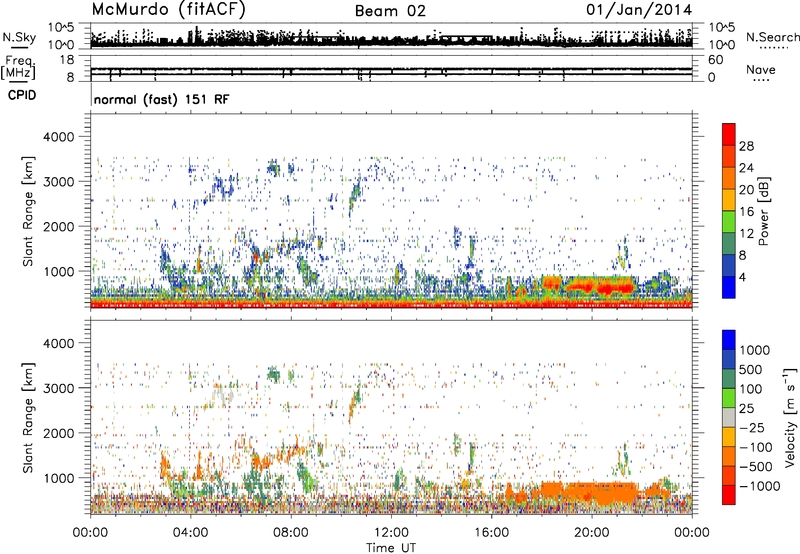Click the "Nave" legend label

click(x=761, y=69)
